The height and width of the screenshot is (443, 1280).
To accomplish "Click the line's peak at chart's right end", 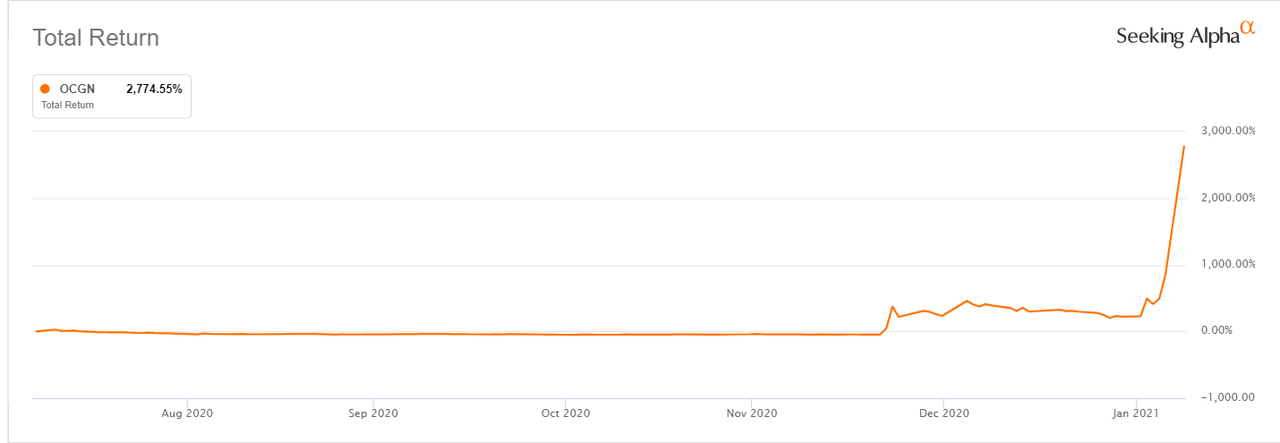I will click(1184, 147).
